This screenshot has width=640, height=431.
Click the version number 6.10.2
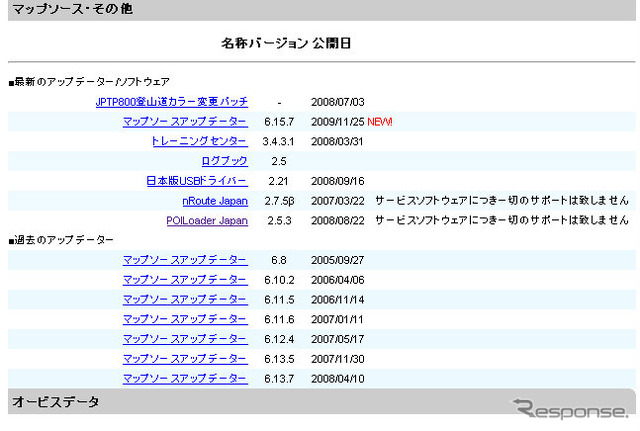(279, 280)
